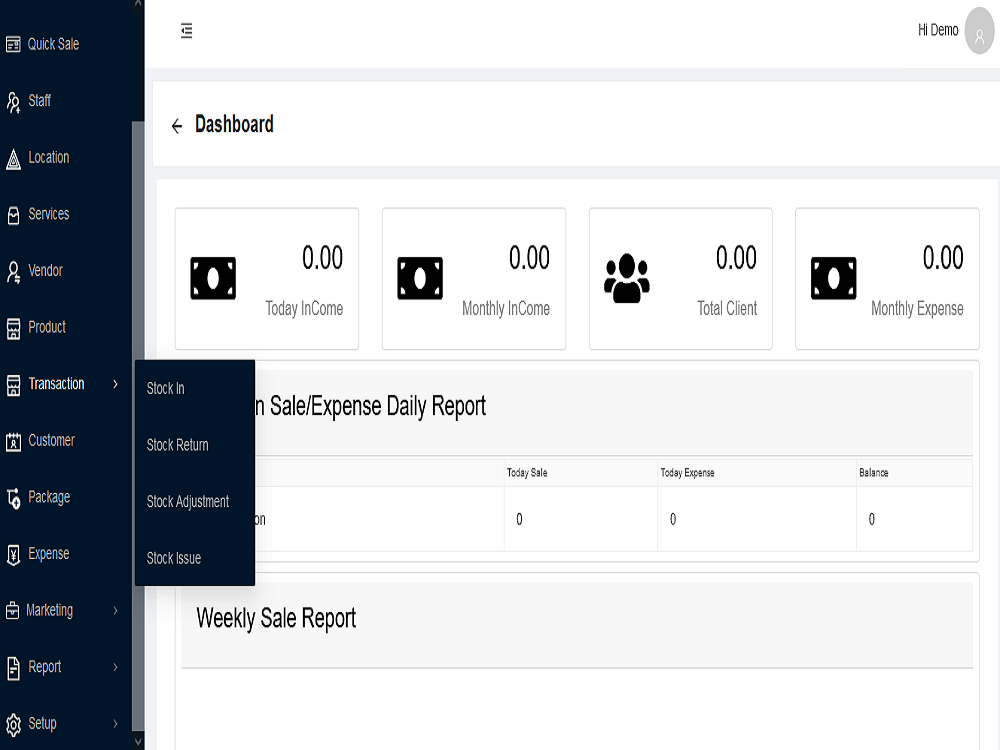Expand the Transaction submenu chevron
The width and height of the screenshot is (1000, 750).
click(x=115, y=384)
